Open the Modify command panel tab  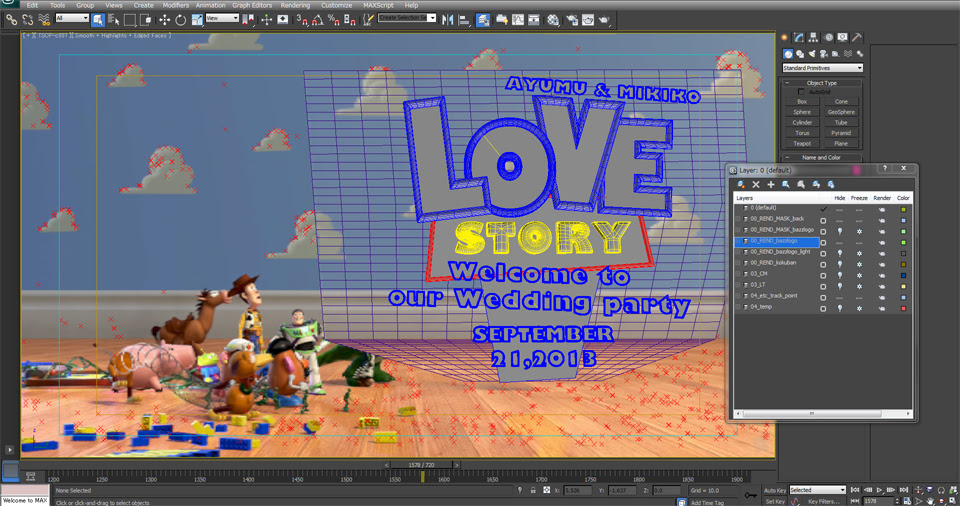tap(799, 37)
